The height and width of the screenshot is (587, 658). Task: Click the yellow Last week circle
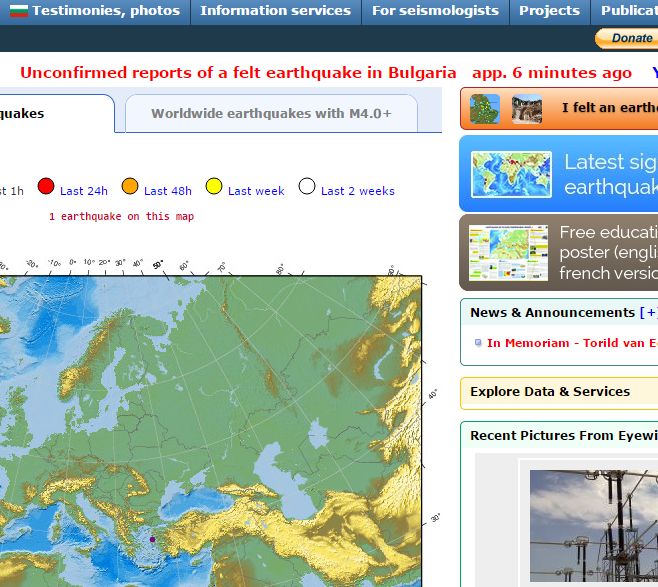pyautogui.click(x=214, y=186)
